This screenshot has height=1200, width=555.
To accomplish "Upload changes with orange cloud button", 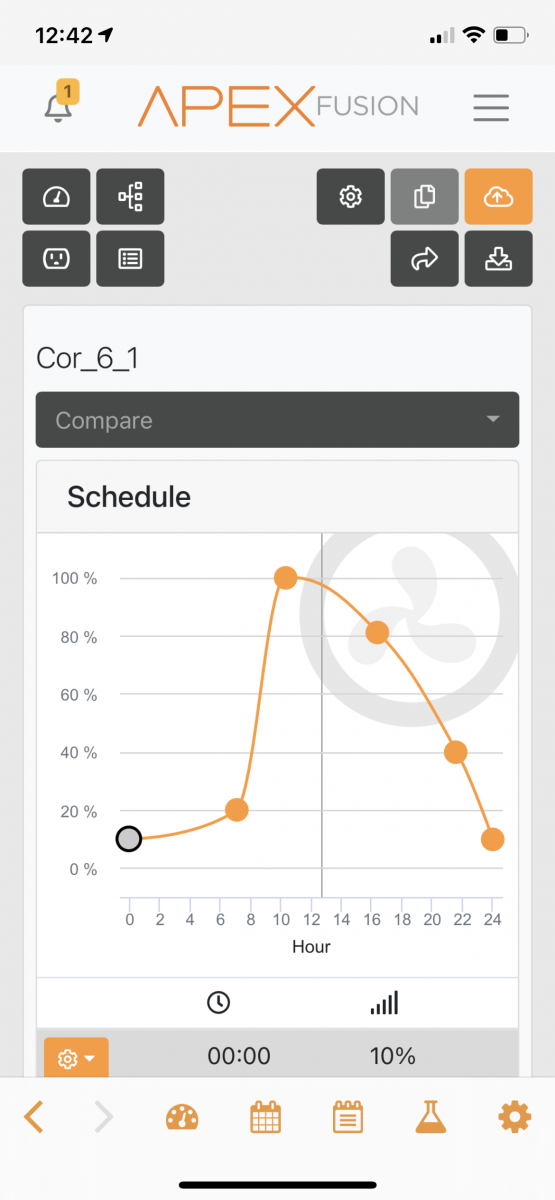I will 499,196.
